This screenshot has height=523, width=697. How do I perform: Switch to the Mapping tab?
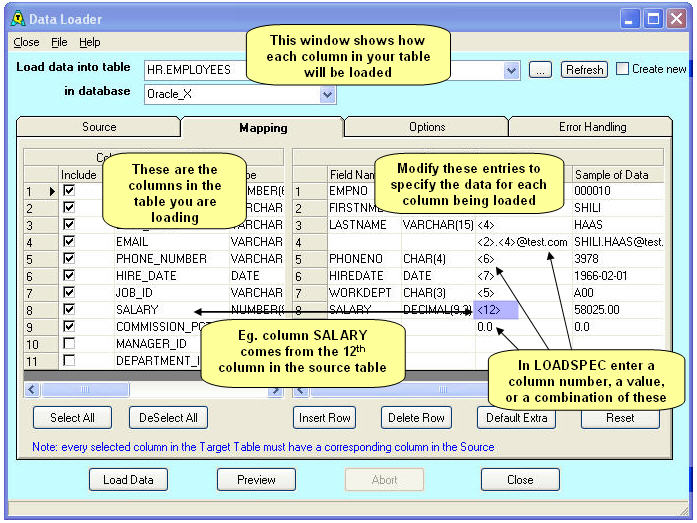pyautogui.click(x=263, y=128)
